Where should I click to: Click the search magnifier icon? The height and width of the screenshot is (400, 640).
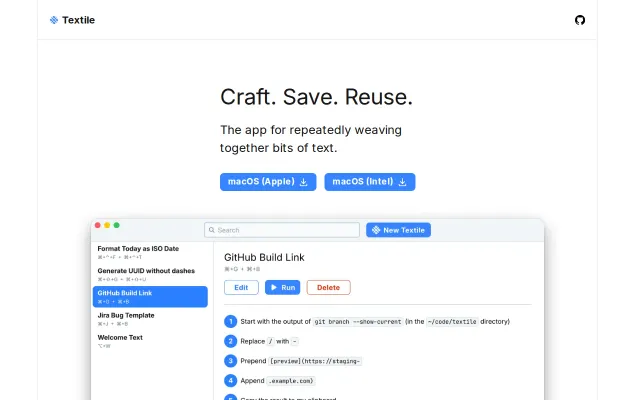tap(211, 230)
